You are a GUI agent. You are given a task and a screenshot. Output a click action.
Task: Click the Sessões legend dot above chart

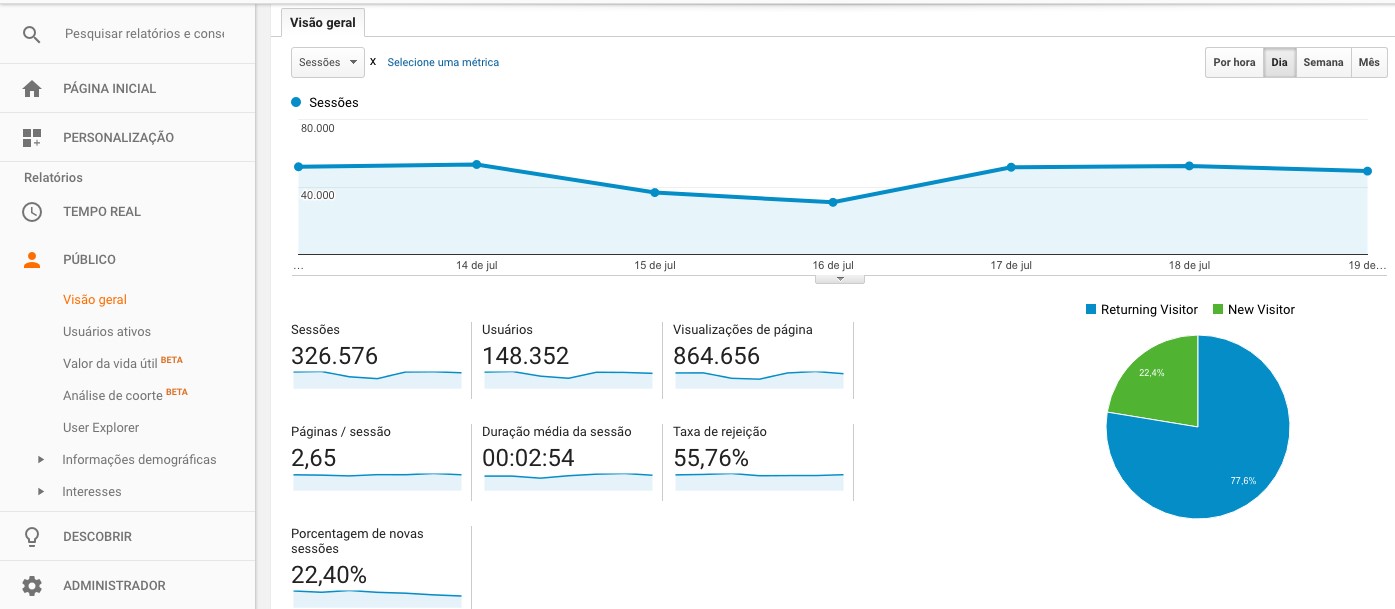coord(295,101)
